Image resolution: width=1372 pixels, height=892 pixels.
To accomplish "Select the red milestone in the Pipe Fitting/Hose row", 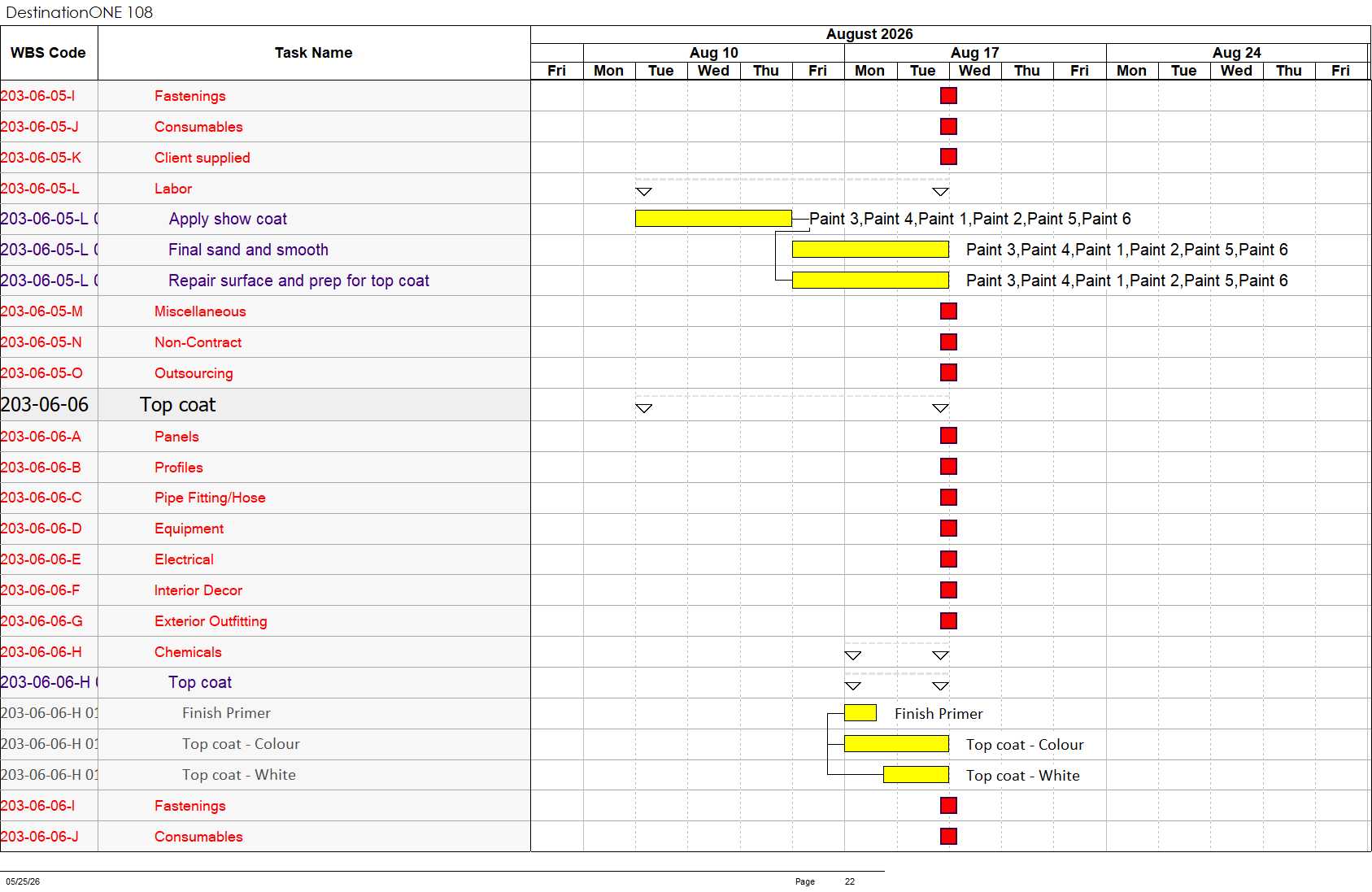I will [x=948, y=497].
